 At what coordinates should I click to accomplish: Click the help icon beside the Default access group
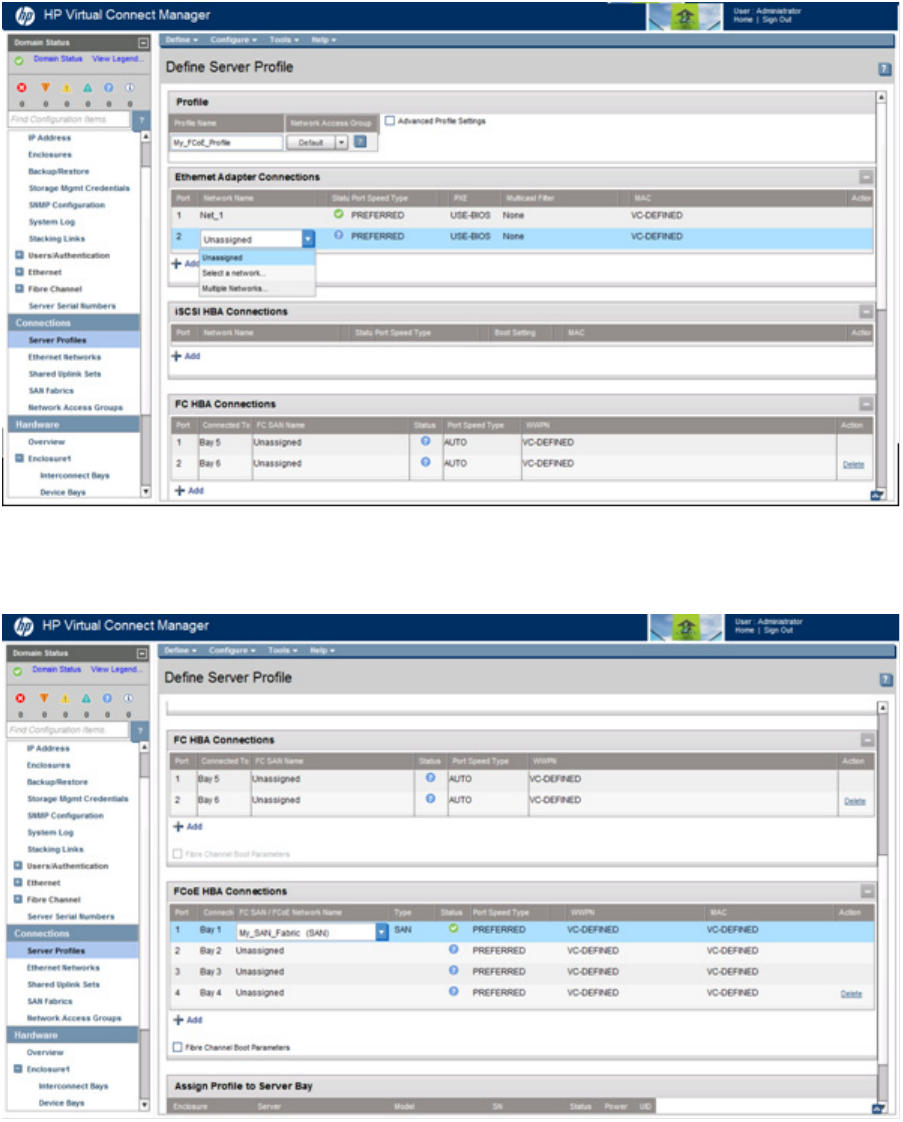coord(360,142)
